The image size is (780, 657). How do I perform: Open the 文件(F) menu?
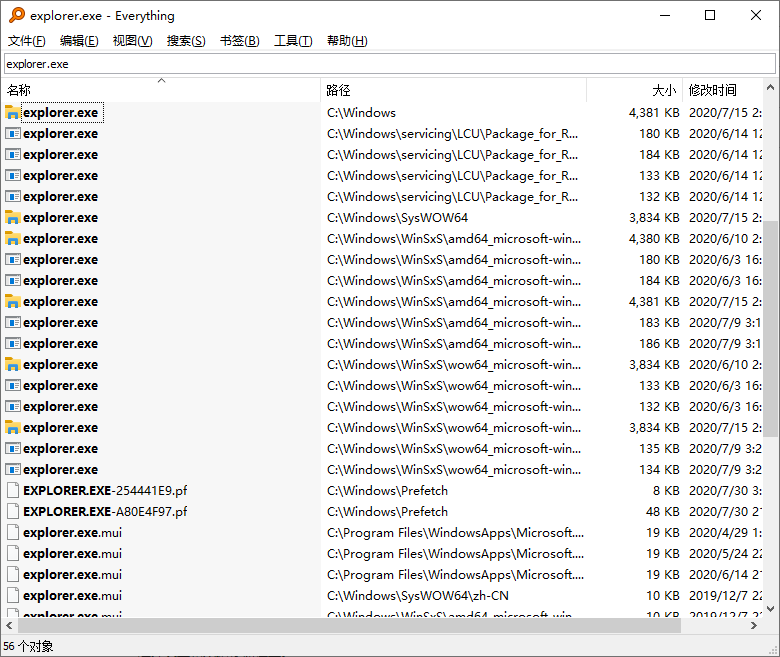[x=27, y=41]
